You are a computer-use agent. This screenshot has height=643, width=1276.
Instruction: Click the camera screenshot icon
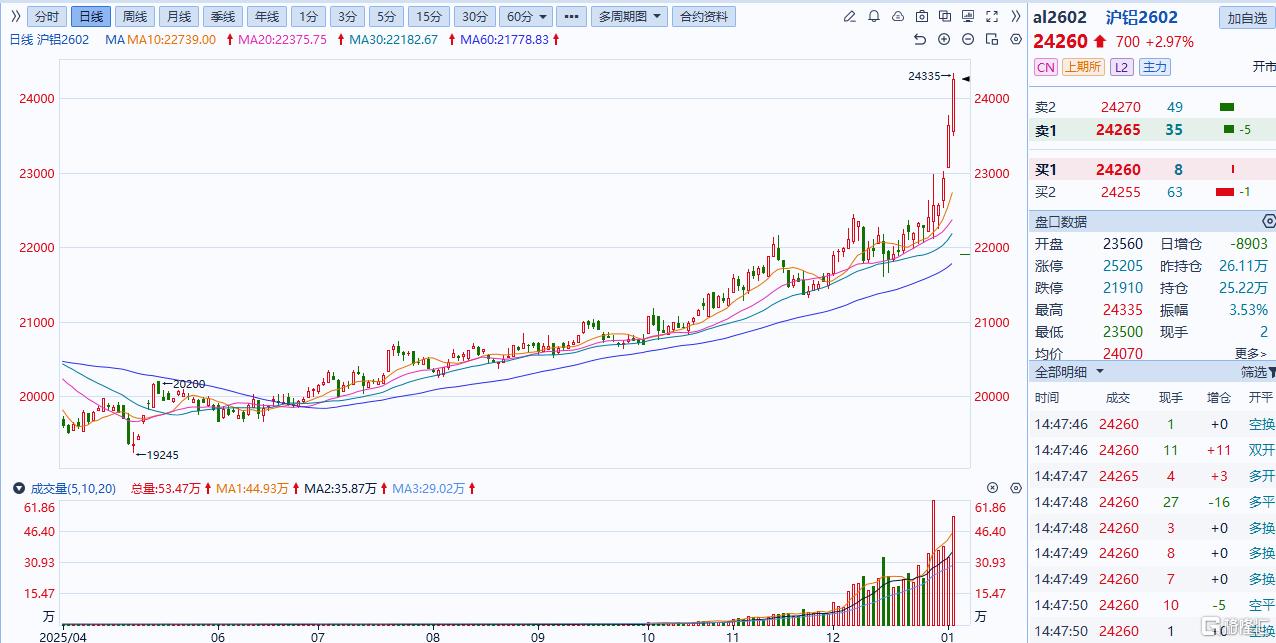coord(921,17)
